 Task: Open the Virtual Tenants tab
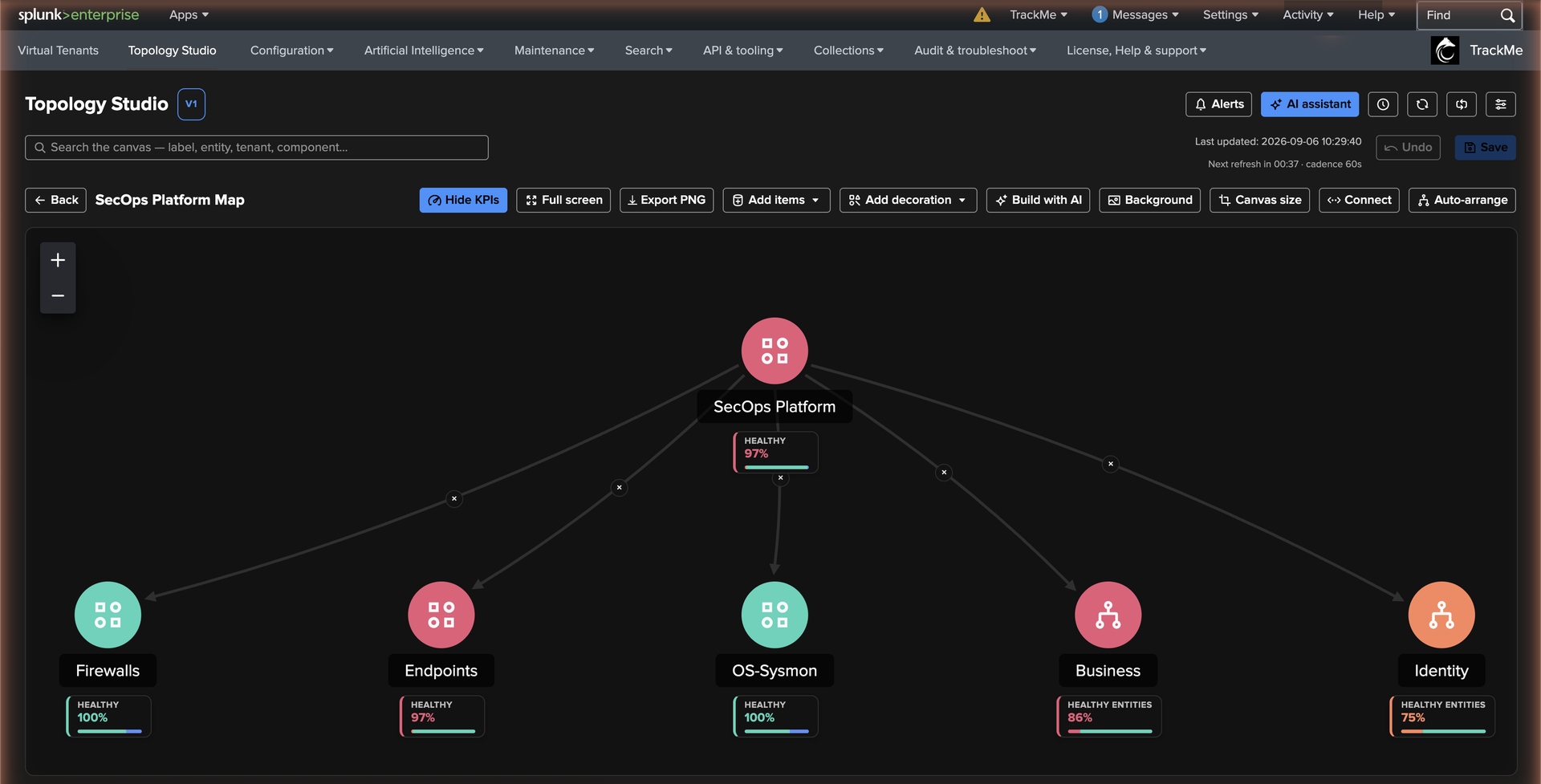point(58,51)
